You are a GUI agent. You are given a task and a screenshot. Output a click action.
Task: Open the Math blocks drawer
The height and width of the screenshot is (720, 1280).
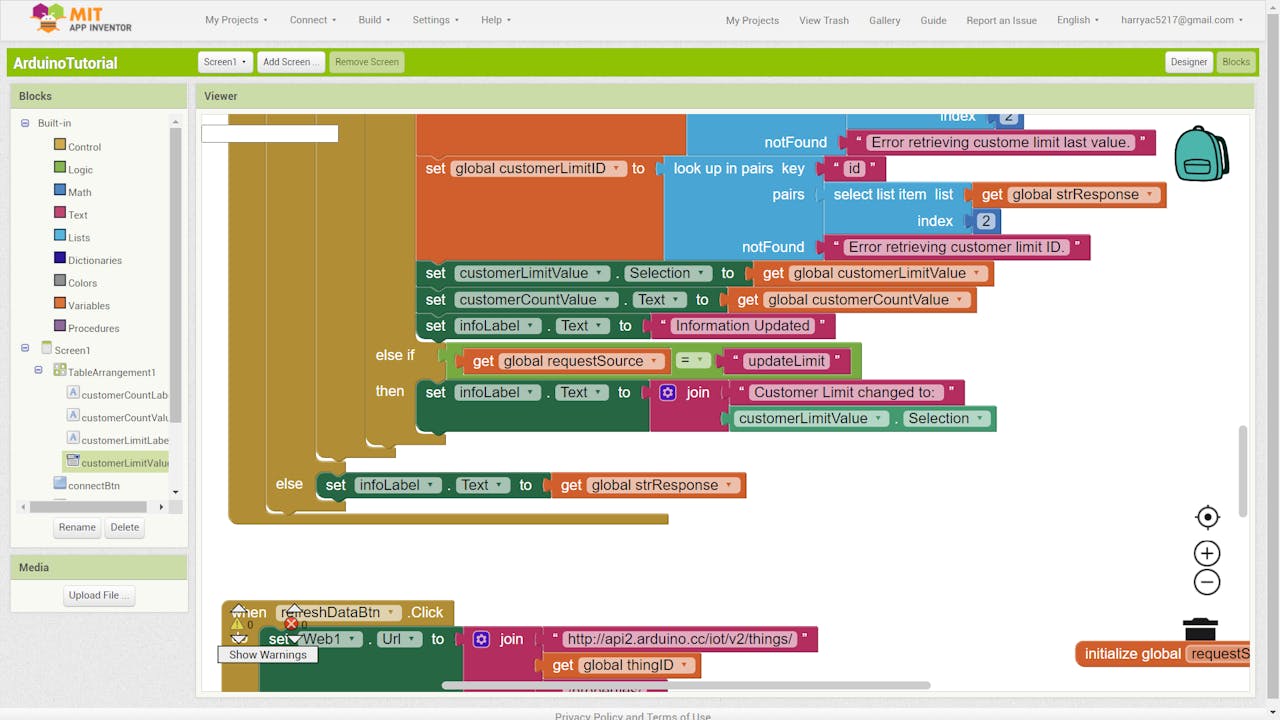[79, 192]
